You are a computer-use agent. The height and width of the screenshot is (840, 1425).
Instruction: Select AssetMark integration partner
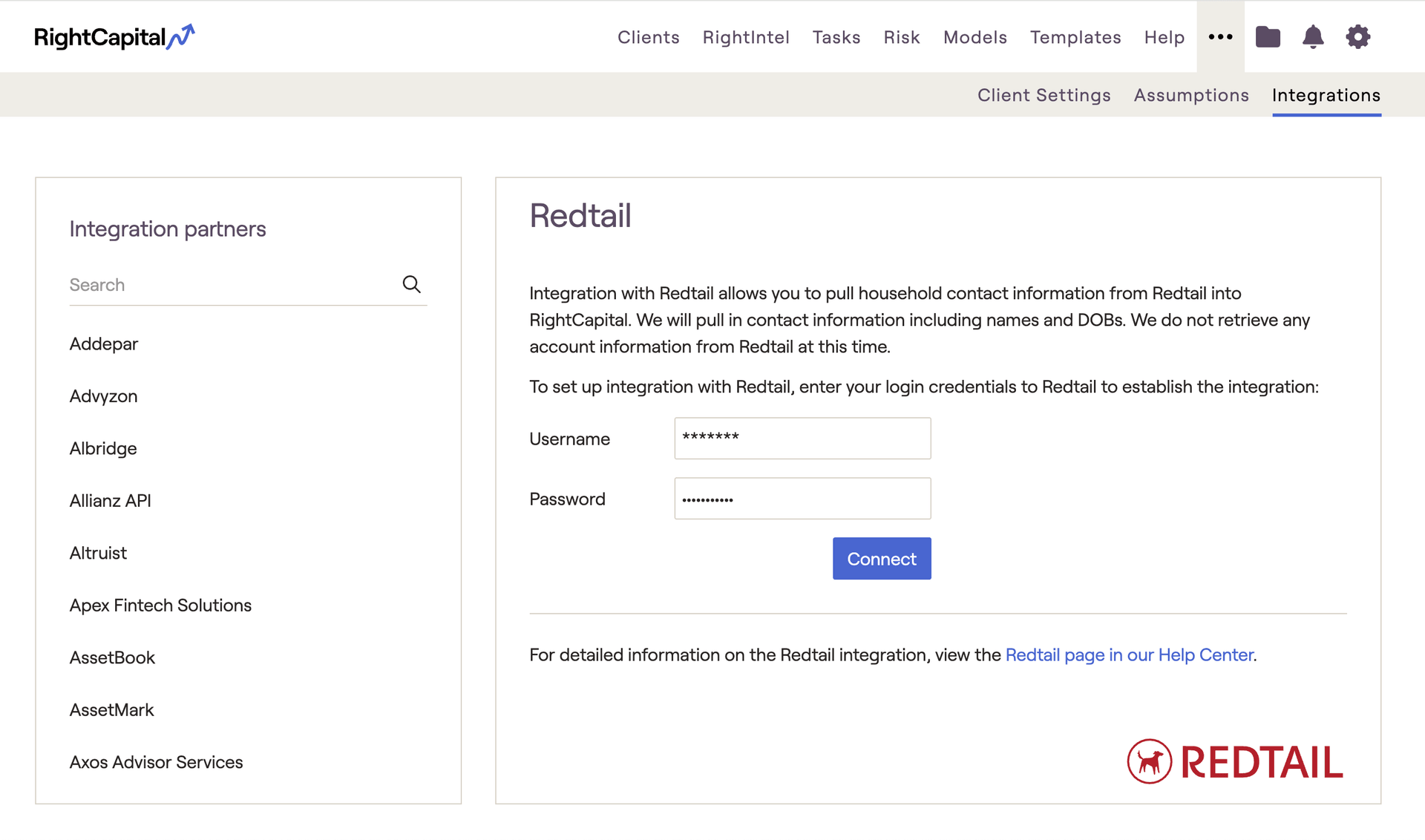click(112, 710)
